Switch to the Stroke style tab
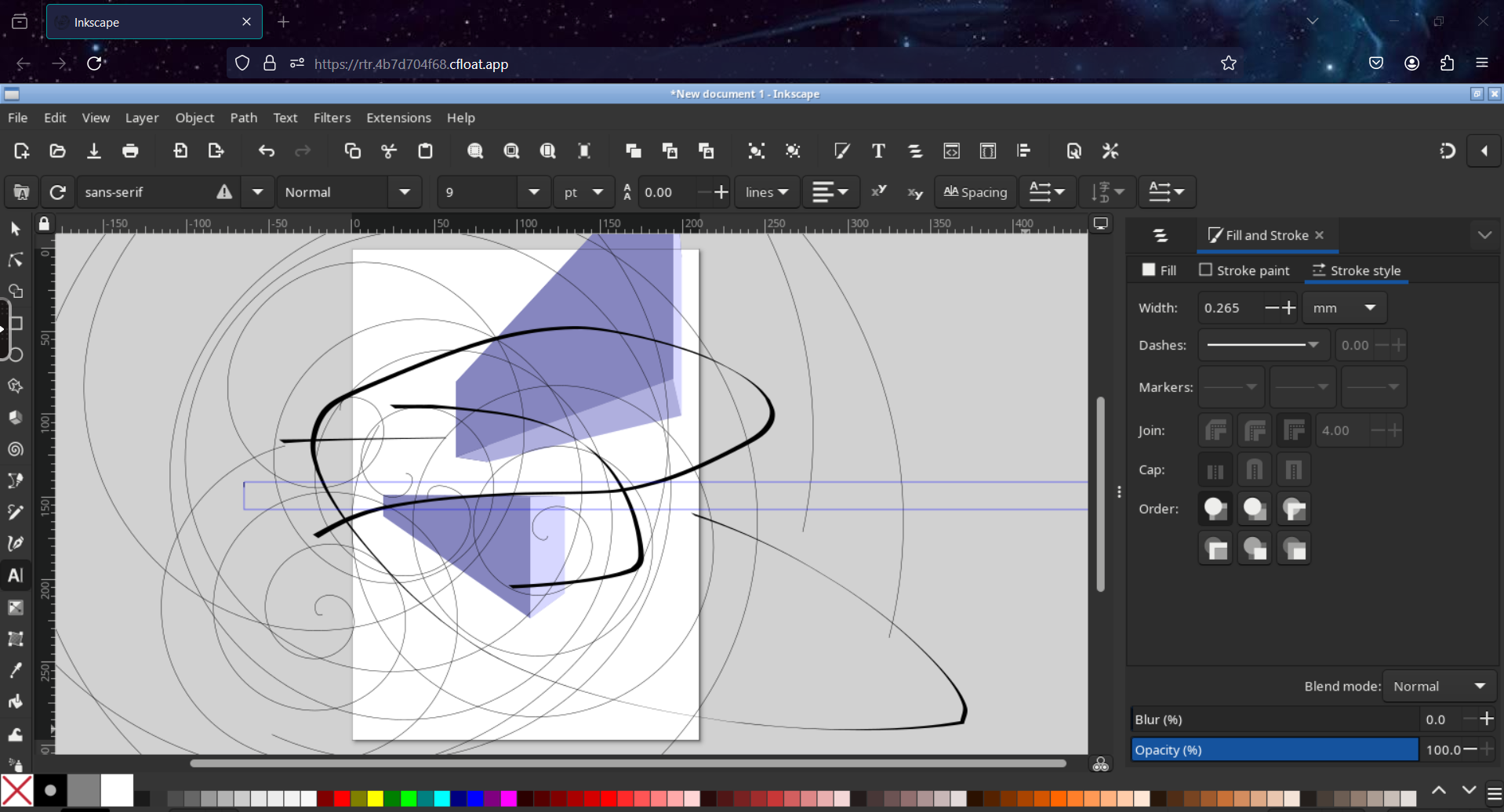The image size is (1504, 812). [x=1357, y=270]
